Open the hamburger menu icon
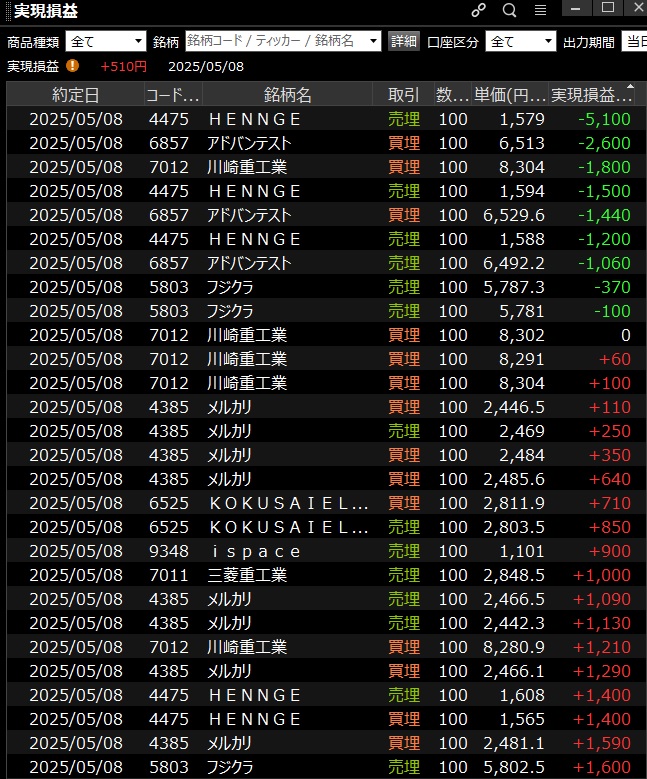The height and width of the screenshot is (779, 647). click(540, 10)
